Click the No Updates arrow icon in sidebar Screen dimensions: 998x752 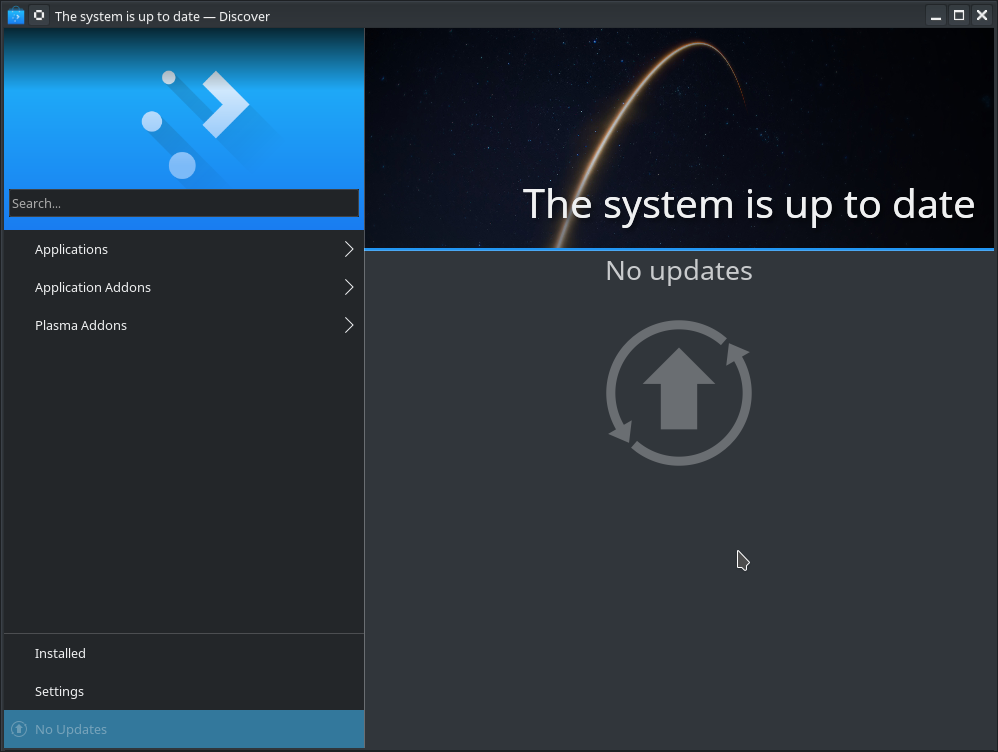pyautogui.click(x=19, y=729)
